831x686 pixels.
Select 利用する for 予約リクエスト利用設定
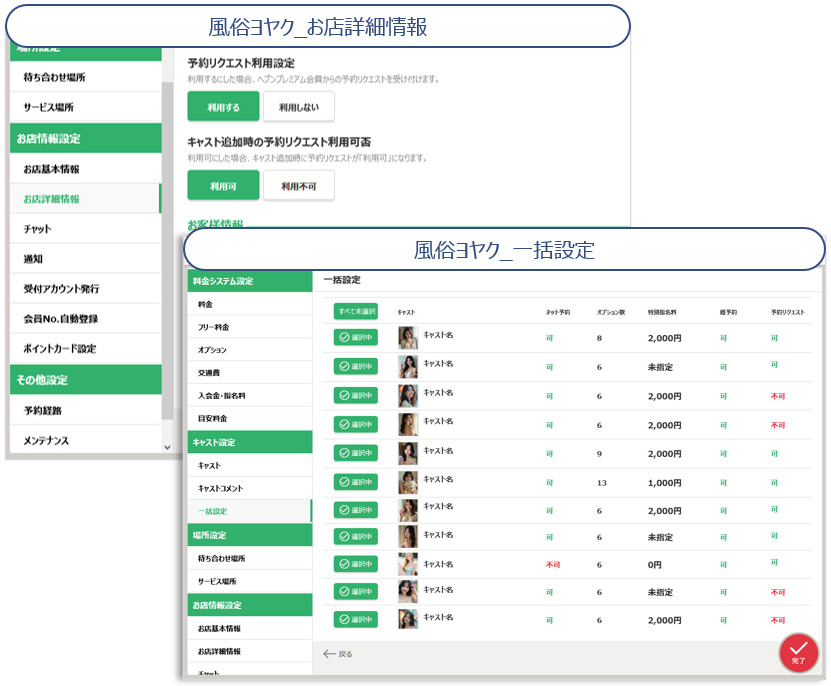223,107
